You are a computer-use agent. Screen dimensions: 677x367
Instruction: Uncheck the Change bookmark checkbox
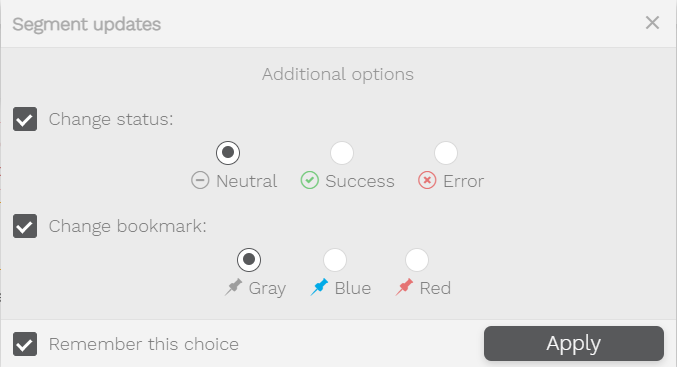coord(25,226)
